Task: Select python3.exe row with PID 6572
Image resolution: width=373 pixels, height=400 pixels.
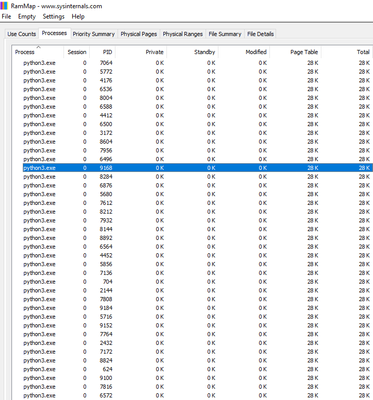Action: [198, 395]
